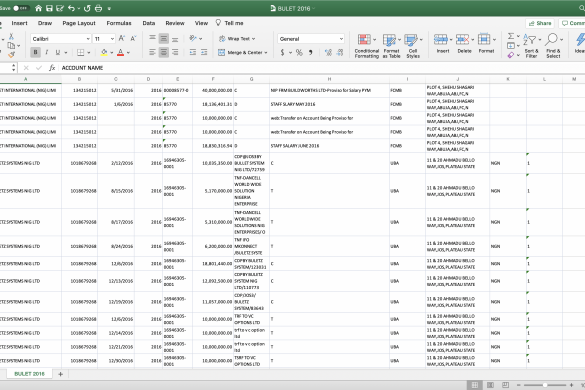This screenshot has width=585, height=390.
Task: Expand the General number format dropdown
Action: click(x=341, y=39)
